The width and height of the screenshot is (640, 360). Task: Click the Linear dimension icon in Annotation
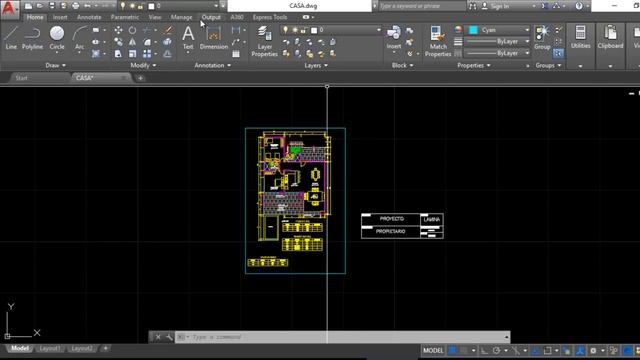point(236,30)
